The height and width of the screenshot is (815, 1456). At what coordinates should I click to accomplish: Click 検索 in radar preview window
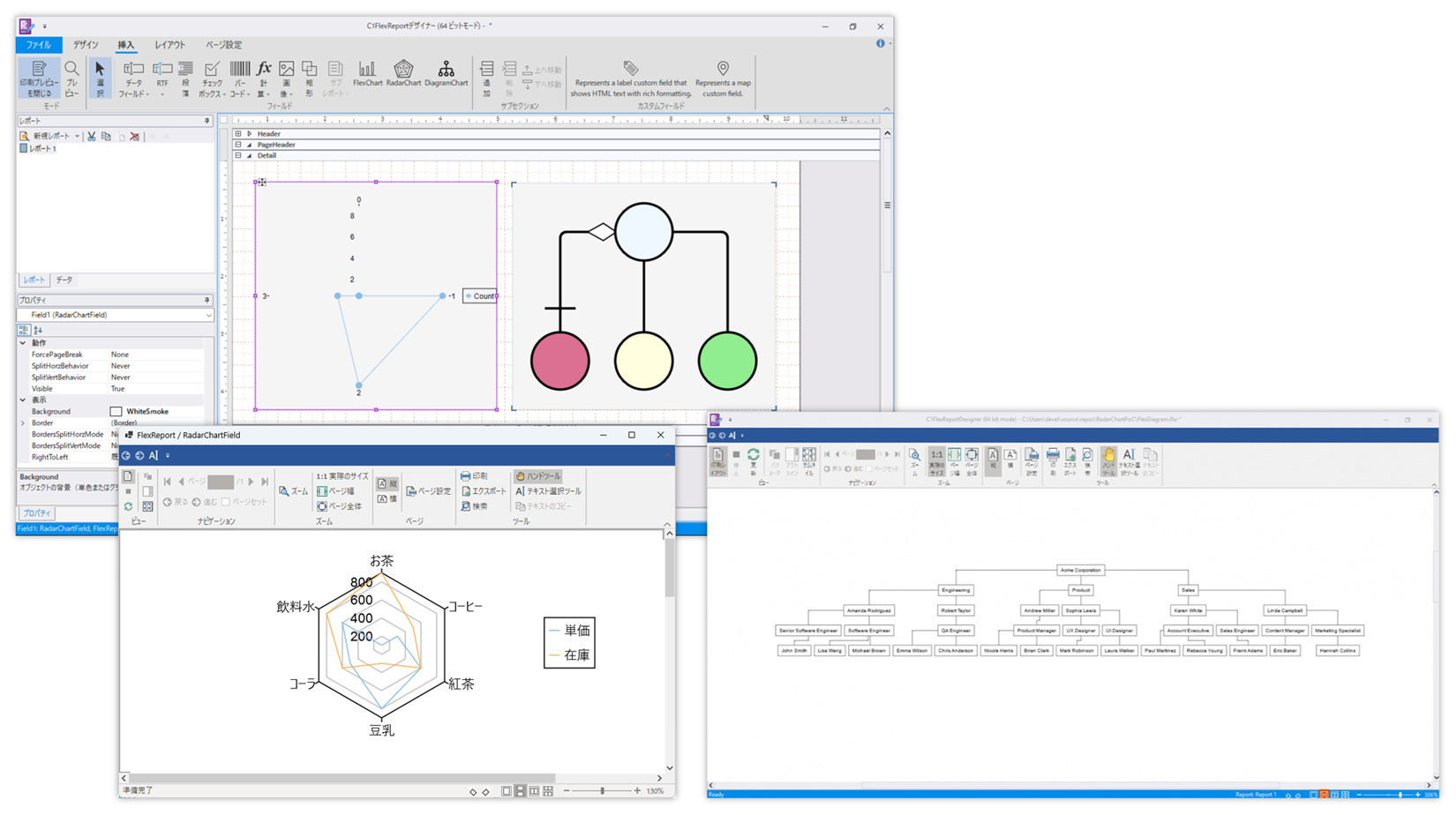(474, 506)
